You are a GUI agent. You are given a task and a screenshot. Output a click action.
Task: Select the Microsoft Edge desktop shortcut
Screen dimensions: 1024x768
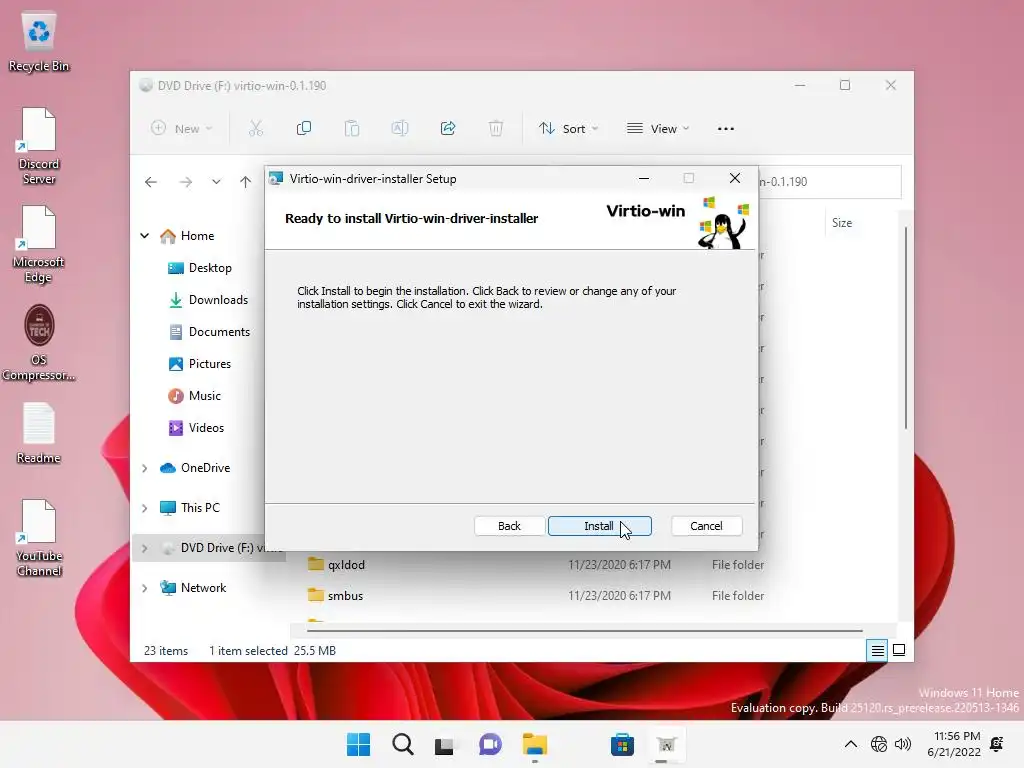(39, 244)
